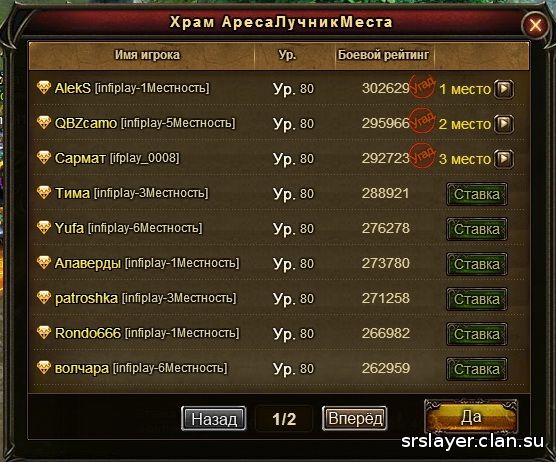The height and width of the screenshot is (462, 556).
Task: Place a Ставка on player Rondo666
Action: (x=477, y=334)
